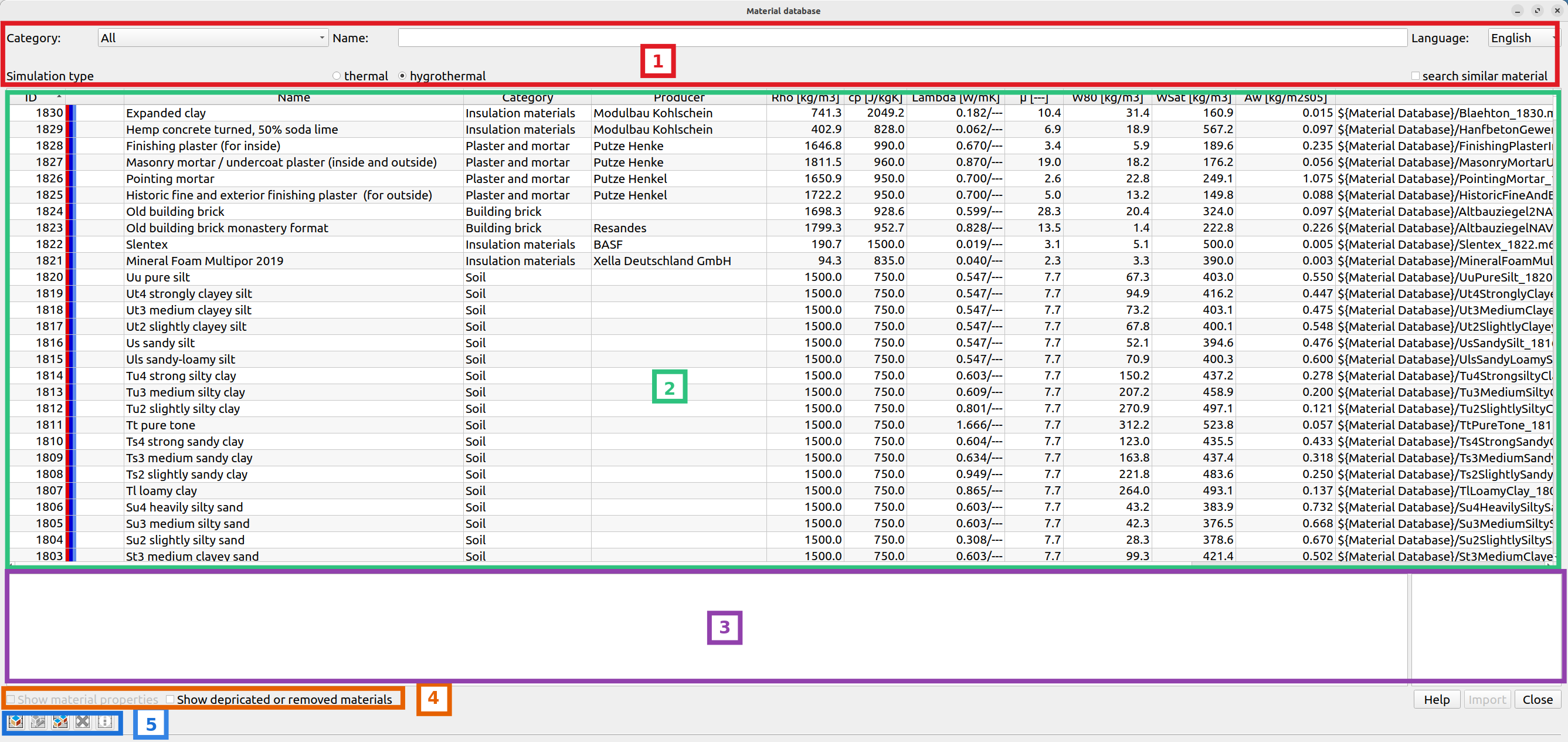Select Tt pure tone soil row
The width and height of the screenshot is (1568, 742).
[x=782, y=425]
